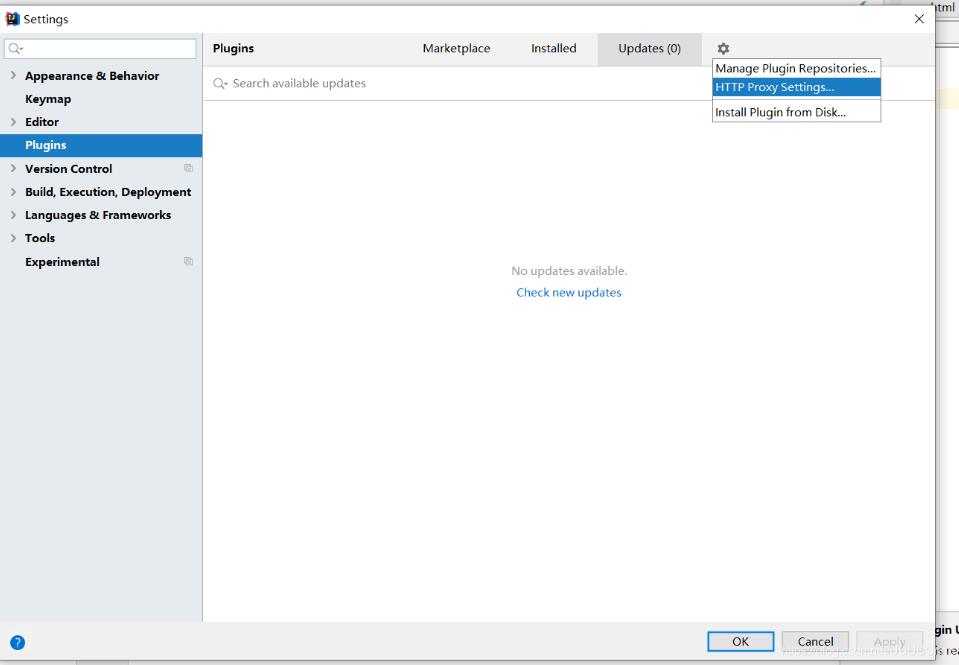This screenshot has height=665, width=959.
Task: Open the plugin options gear menu
Action: 723,47
